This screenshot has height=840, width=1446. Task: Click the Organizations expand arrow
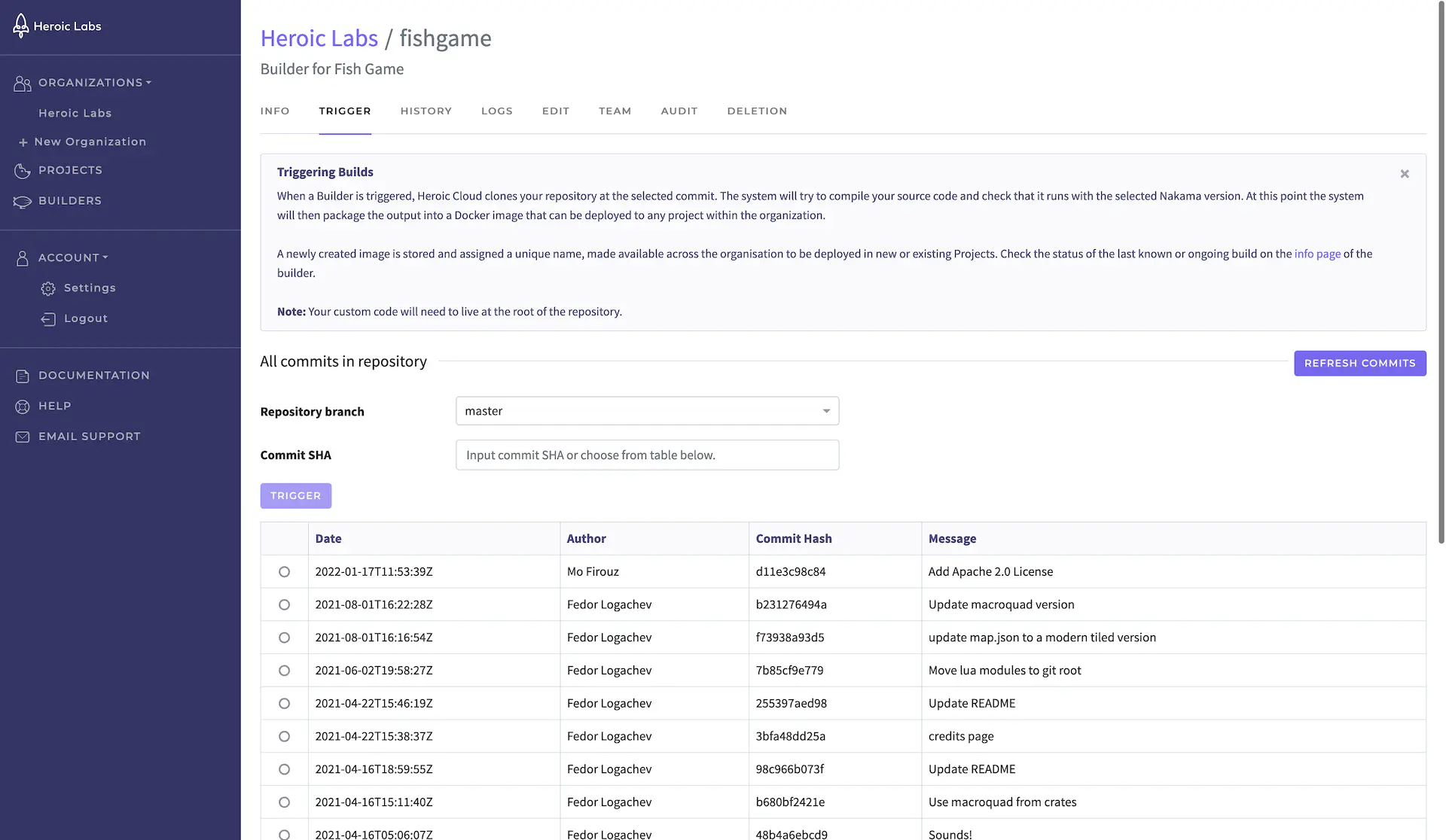149,82
